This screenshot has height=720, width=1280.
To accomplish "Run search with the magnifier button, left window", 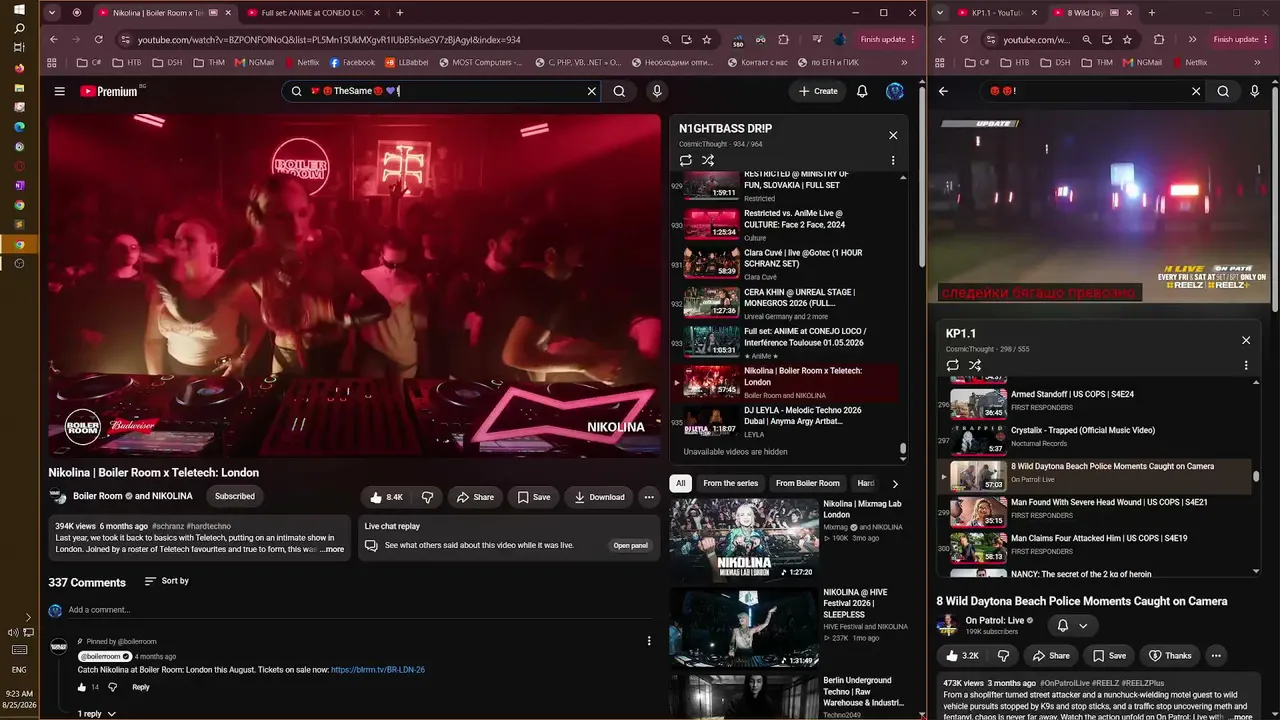I will (x=619, y=91).
